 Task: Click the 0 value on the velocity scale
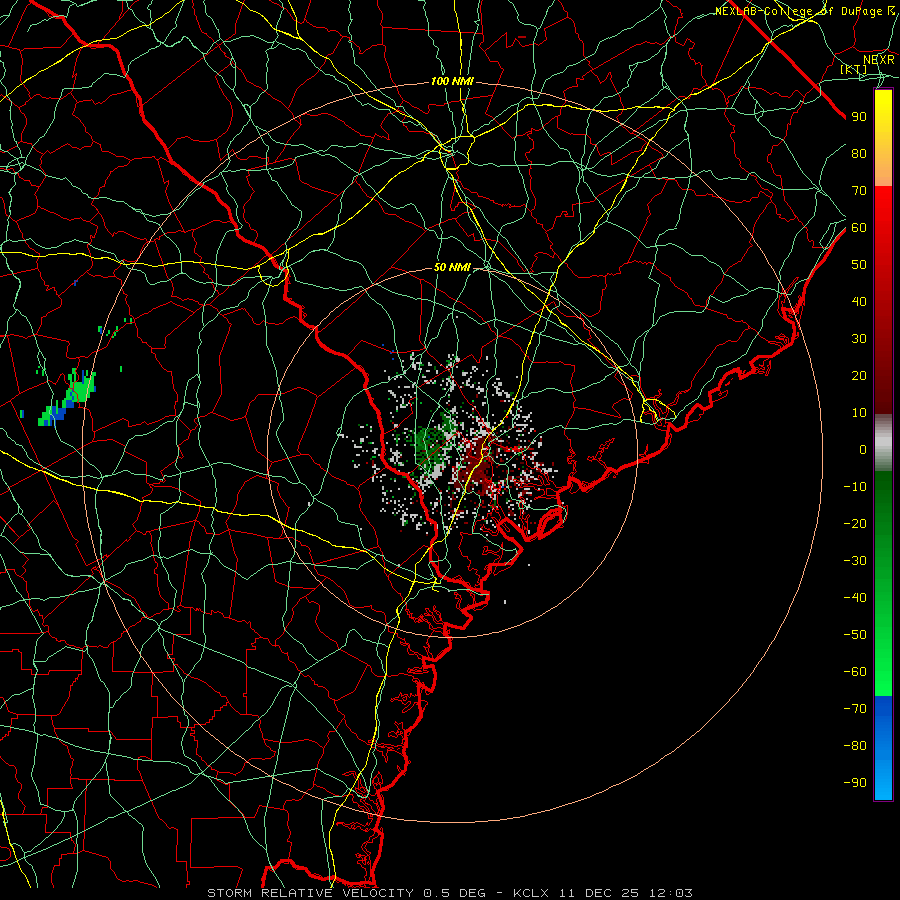click(863, 450)
